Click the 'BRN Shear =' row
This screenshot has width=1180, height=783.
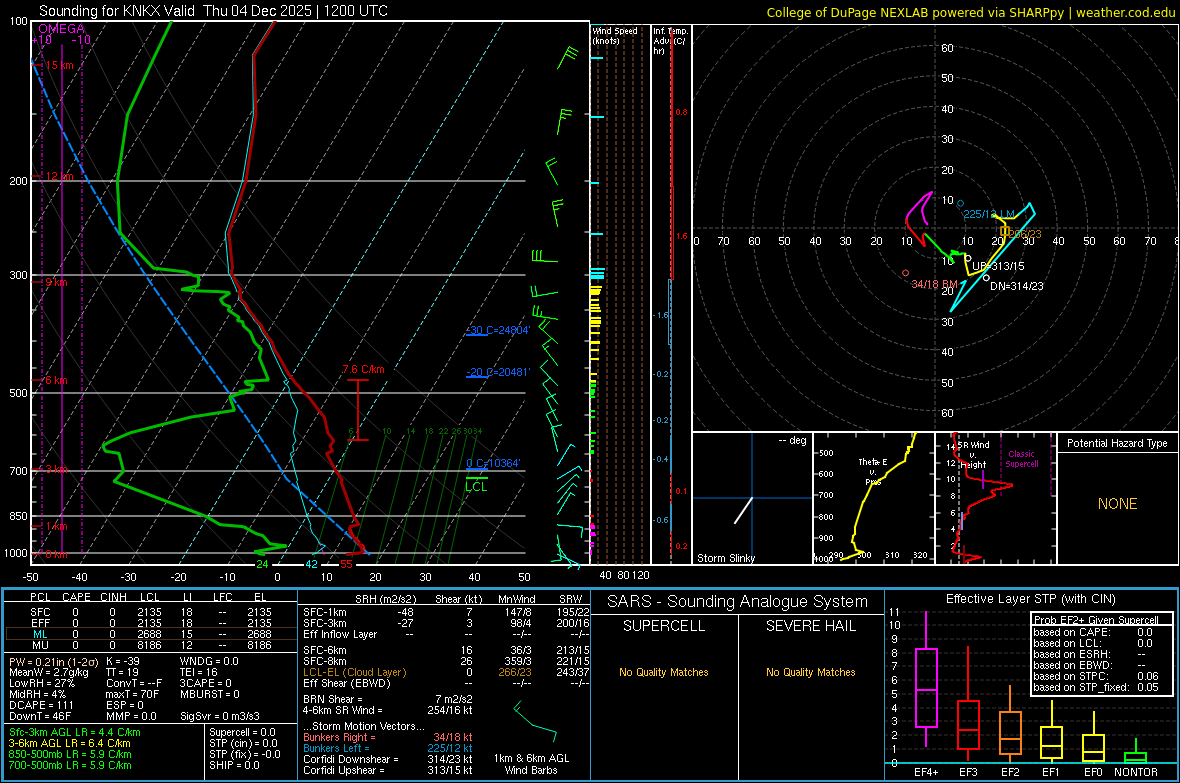pyautogui.click(x=388, y=699)
